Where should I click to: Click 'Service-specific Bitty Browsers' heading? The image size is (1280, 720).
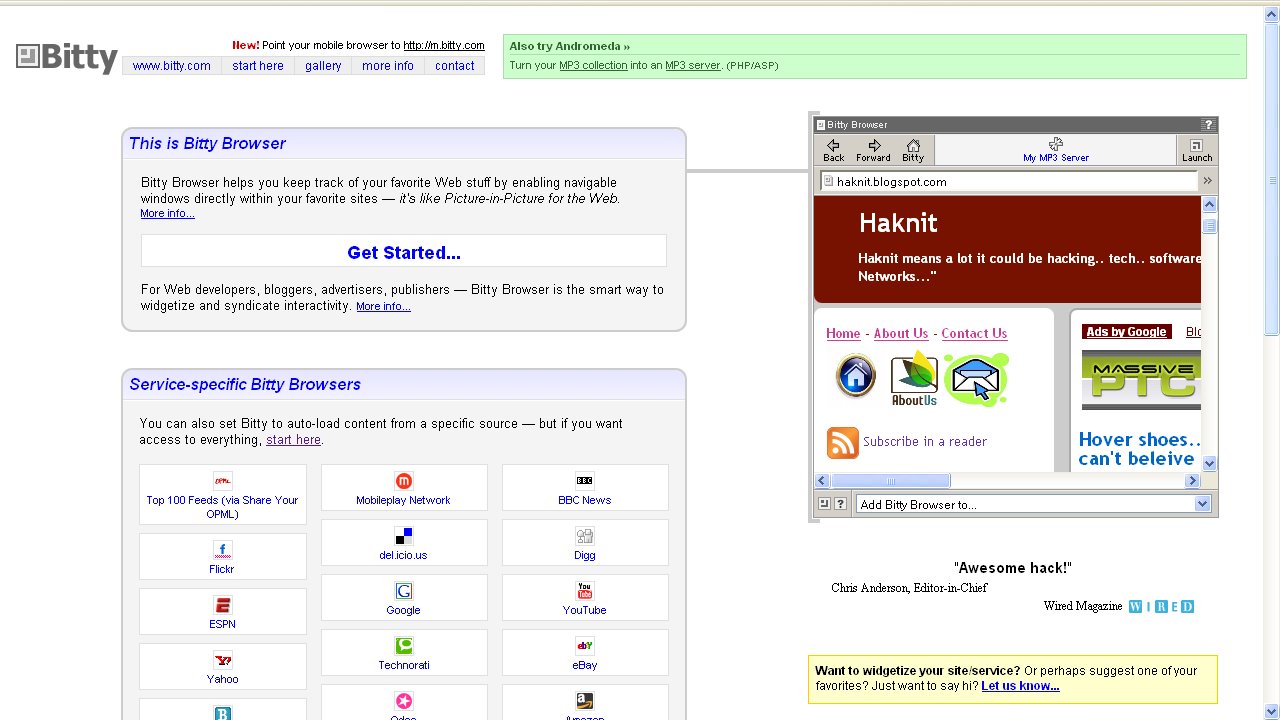pos(245,385)
